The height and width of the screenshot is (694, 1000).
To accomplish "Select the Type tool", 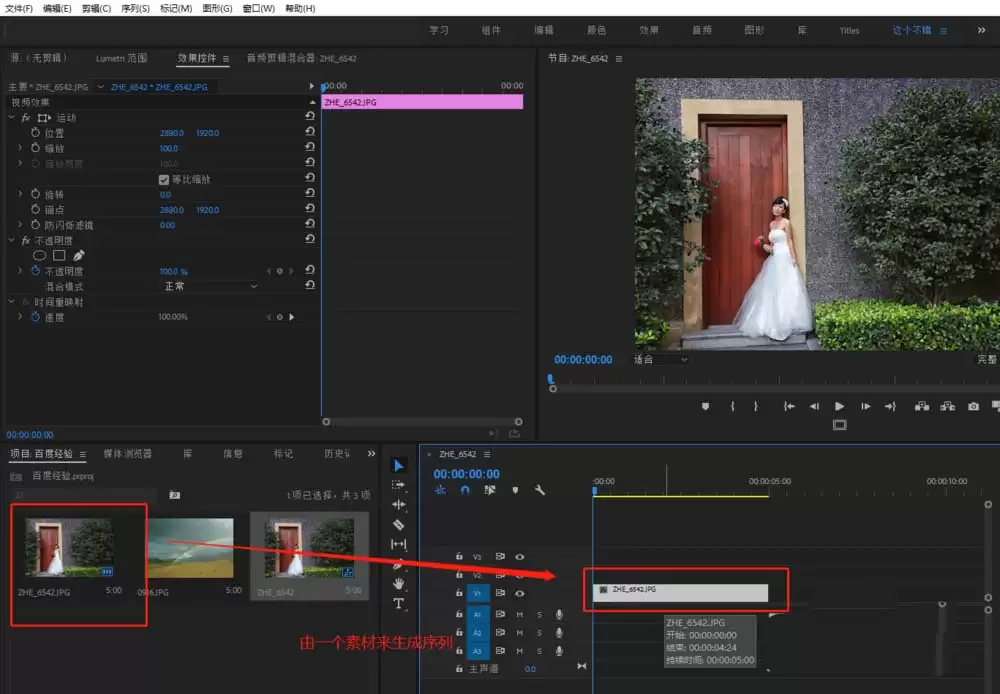I will (x=398, y=604).
